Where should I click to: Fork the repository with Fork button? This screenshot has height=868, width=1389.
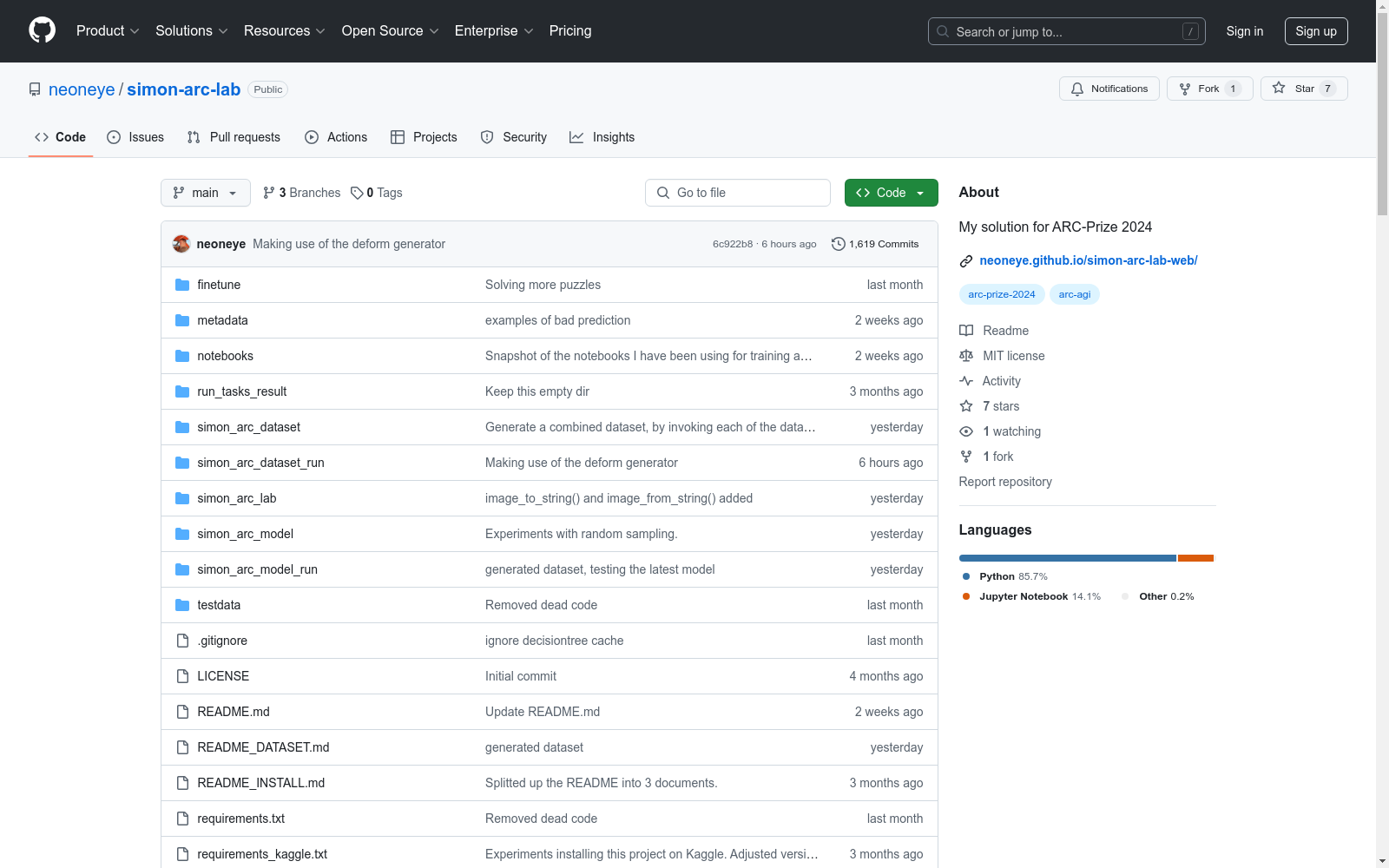coord(1210,89)
